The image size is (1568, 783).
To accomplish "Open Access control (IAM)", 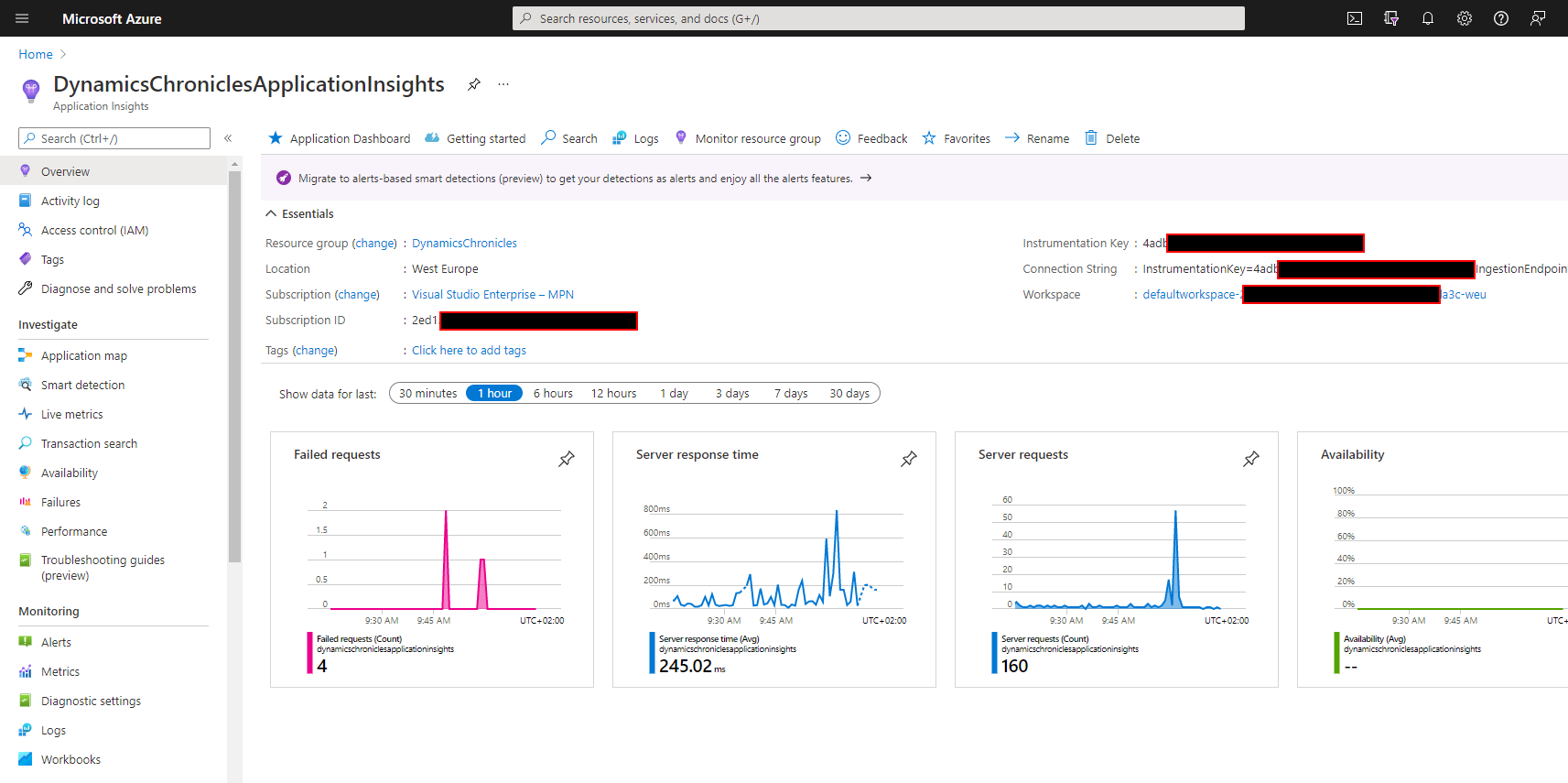I will click(114, 230).
